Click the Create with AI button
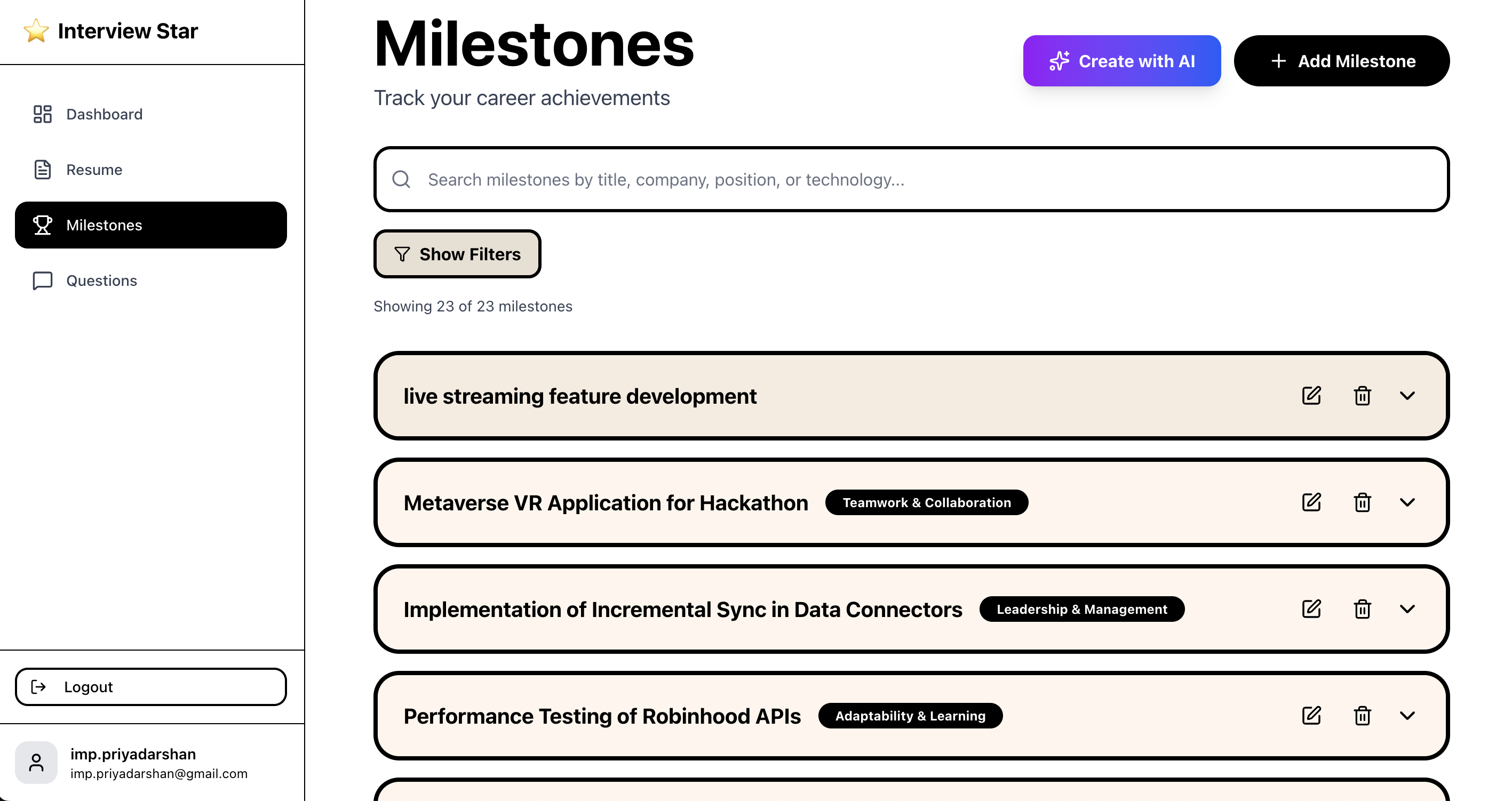Screen dimensions: 1512x801 [1121, 60]
